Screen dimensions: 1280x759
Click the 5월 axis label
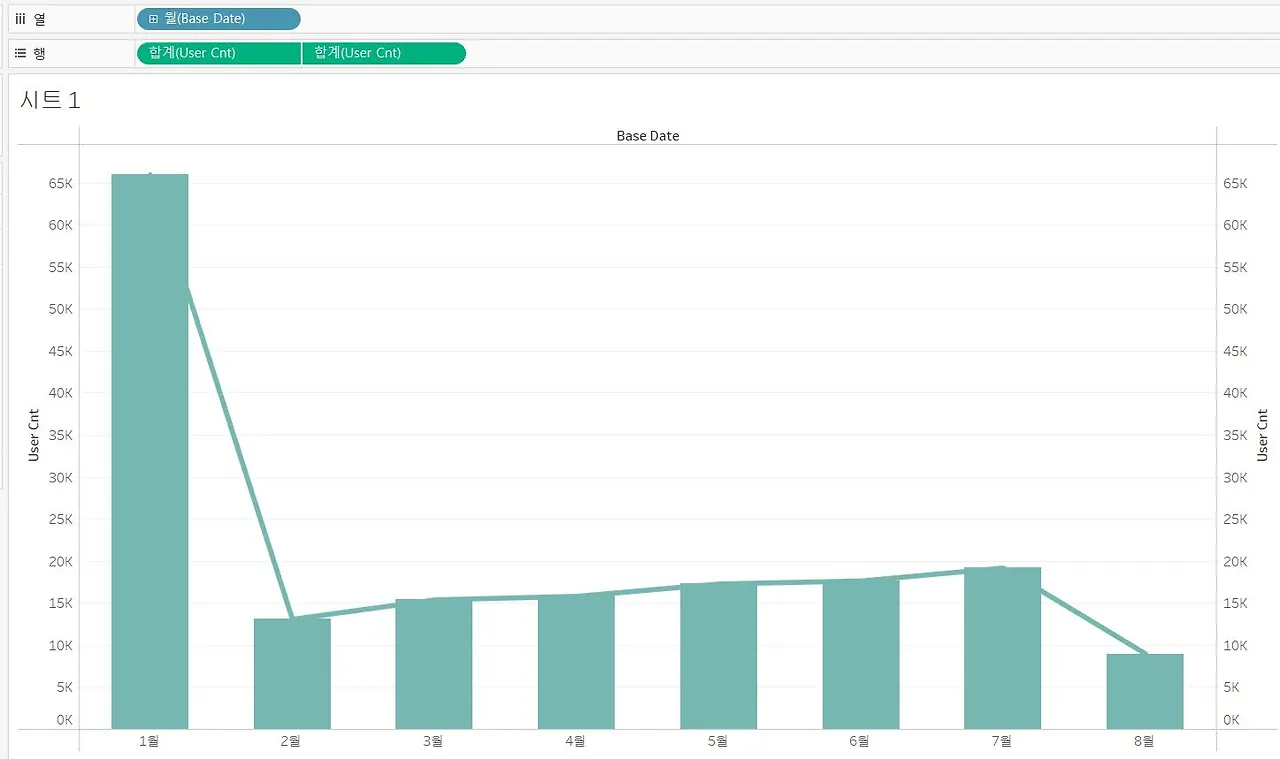click(x=717, y=741)
